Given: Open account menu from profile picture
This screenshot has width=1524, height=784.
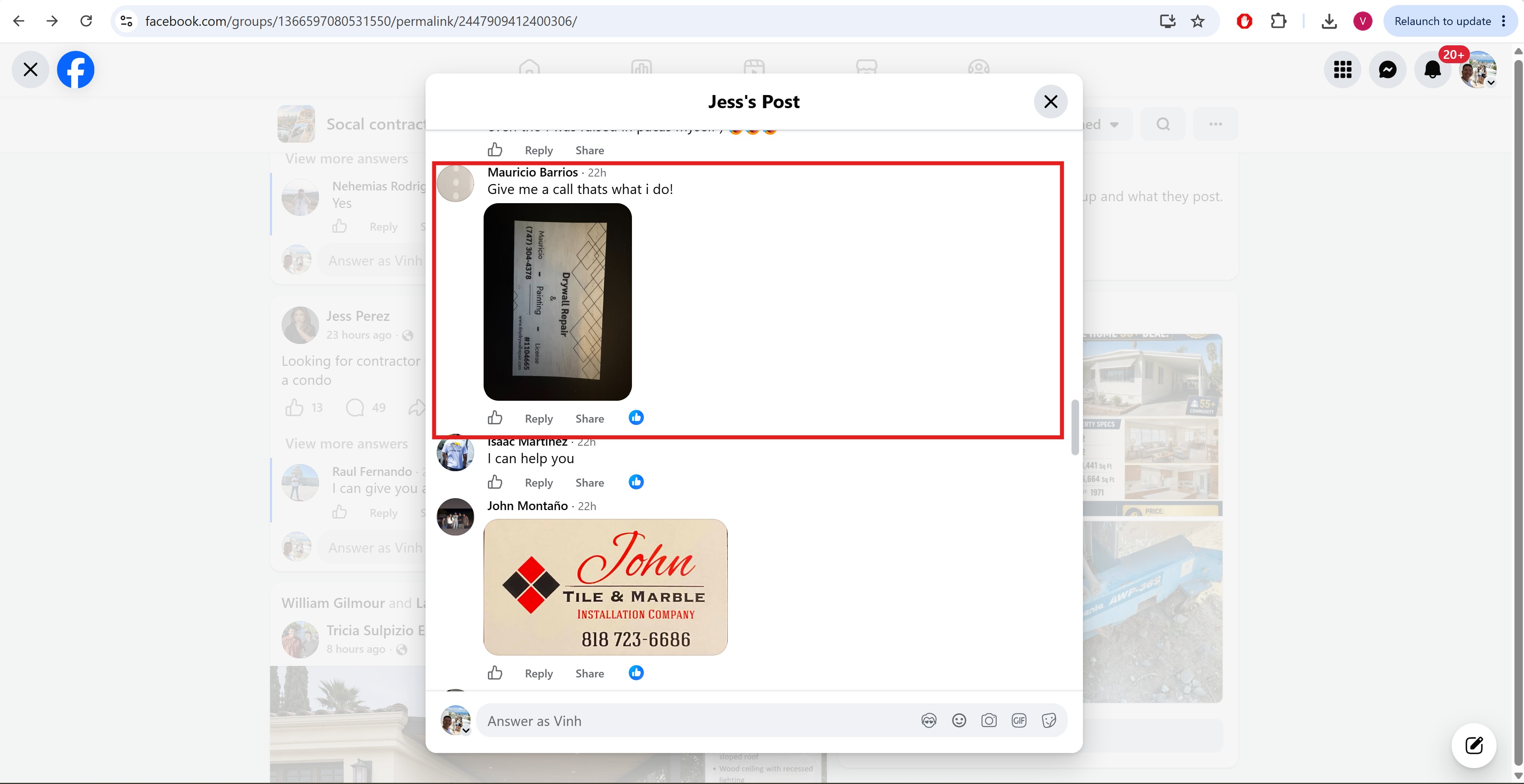Looking at the screenshot, I should [1477, 70].
